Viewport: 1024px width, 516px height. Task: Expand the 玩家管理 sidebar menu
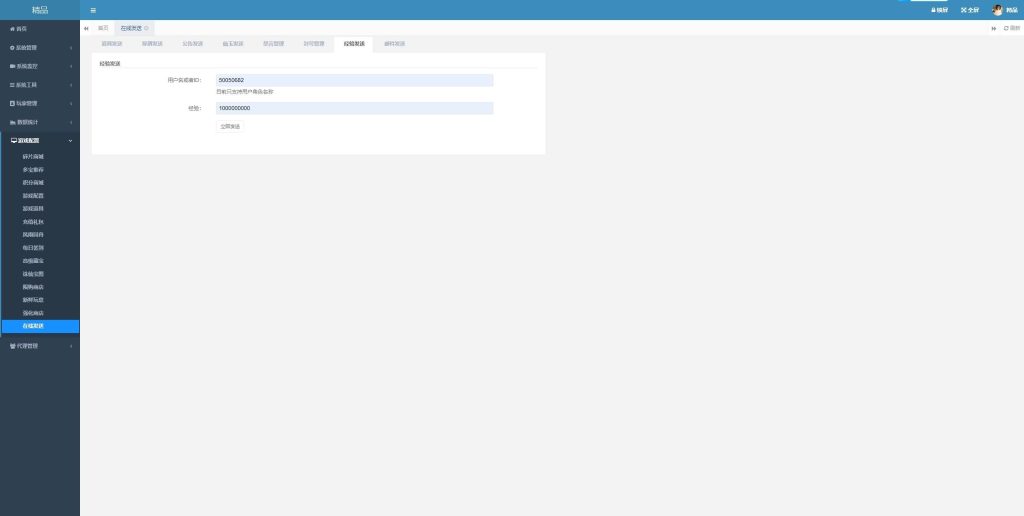click(x=28, y=103)
